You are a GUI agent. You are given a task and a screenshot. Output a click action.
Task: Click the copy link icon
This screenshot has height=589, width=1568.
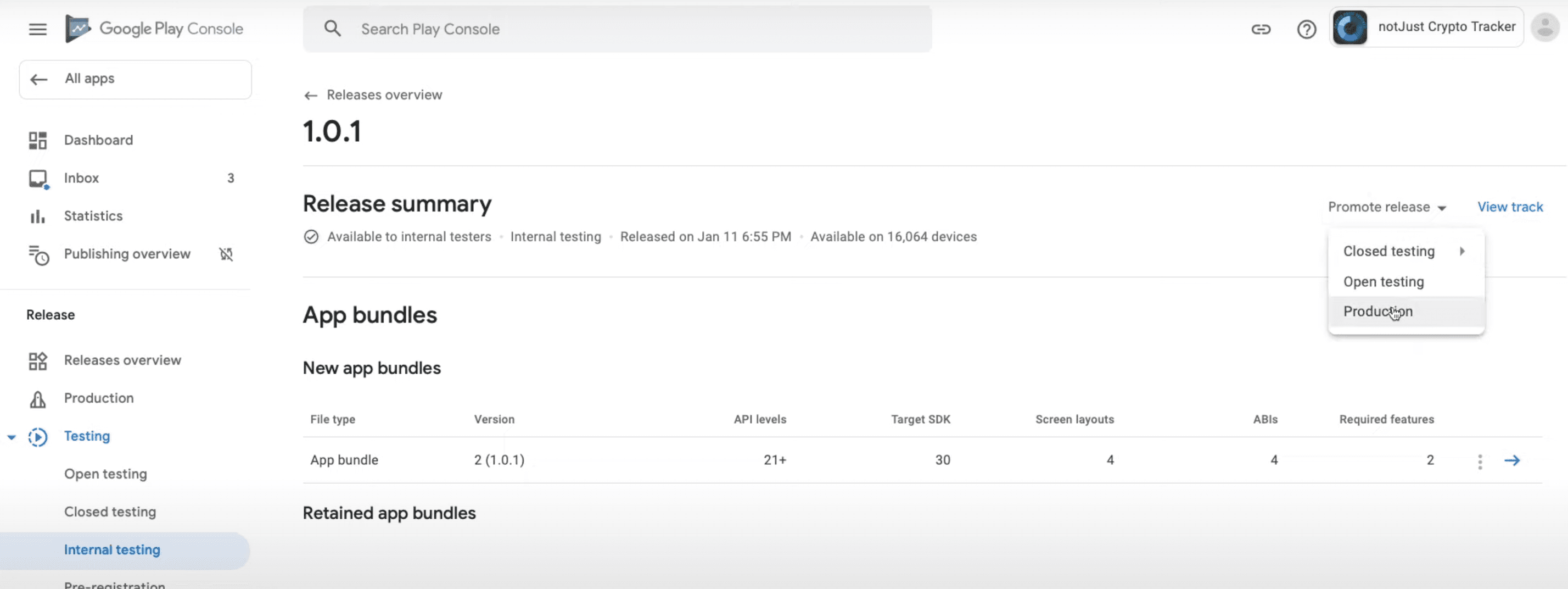coord(1261,29)
